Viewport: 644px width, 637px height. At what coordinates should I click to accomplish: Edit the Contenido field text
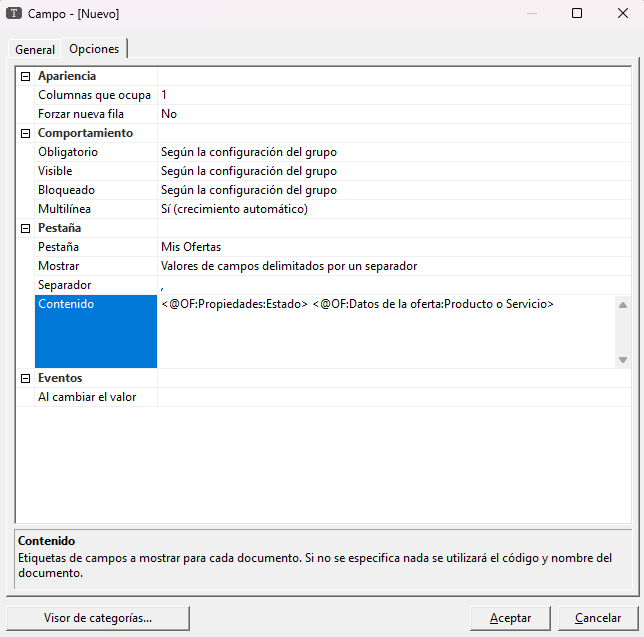(385, 330)
